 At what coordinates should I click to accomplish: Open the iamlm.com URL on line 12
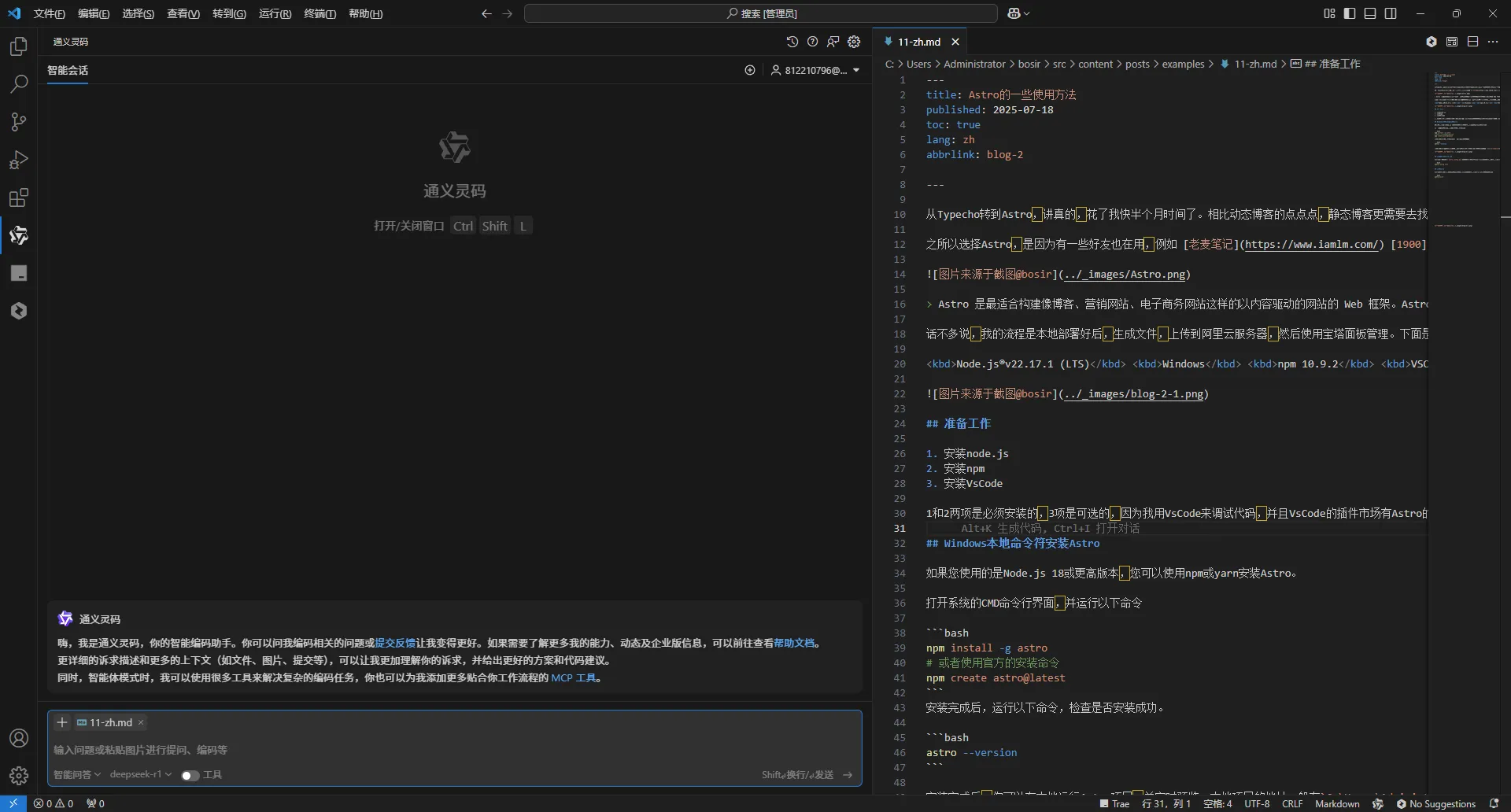pyautogui.click(x=1312, y=244)
